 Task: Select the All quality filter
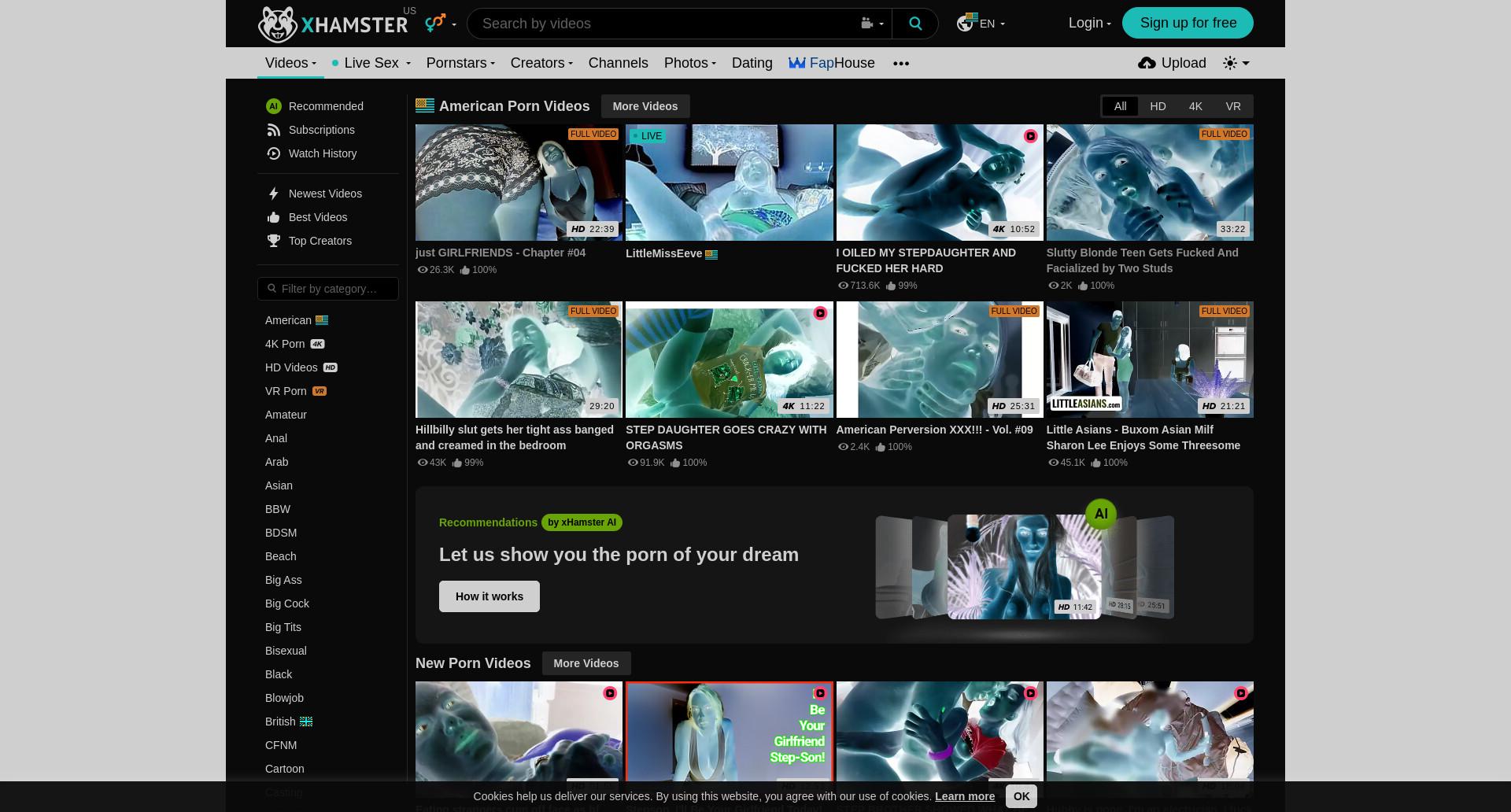pos(1120,106)
